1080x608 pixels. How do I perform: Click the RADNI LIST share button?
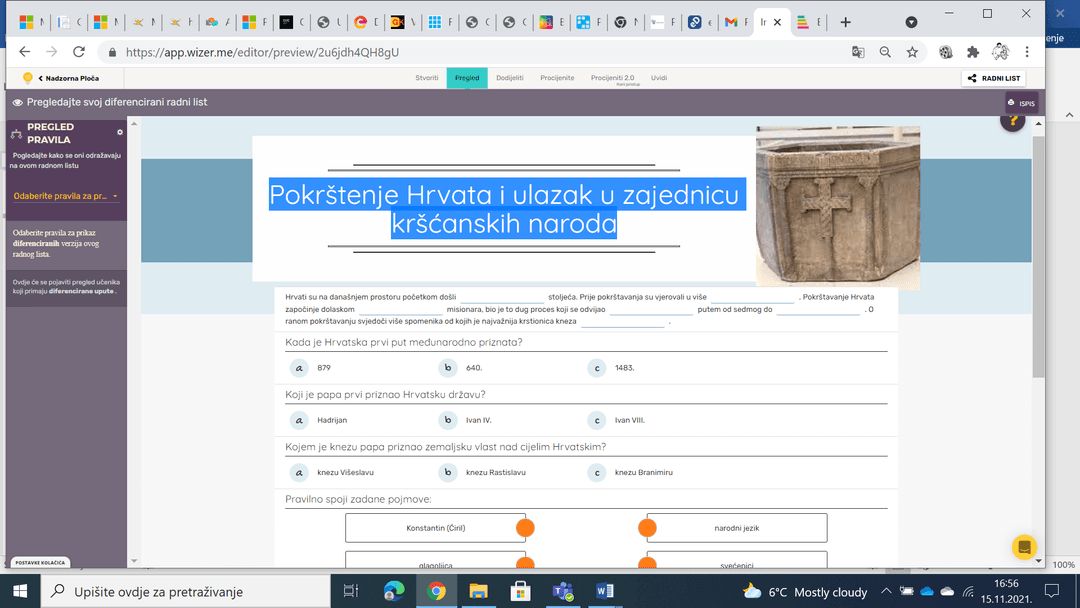pos(993,78)
